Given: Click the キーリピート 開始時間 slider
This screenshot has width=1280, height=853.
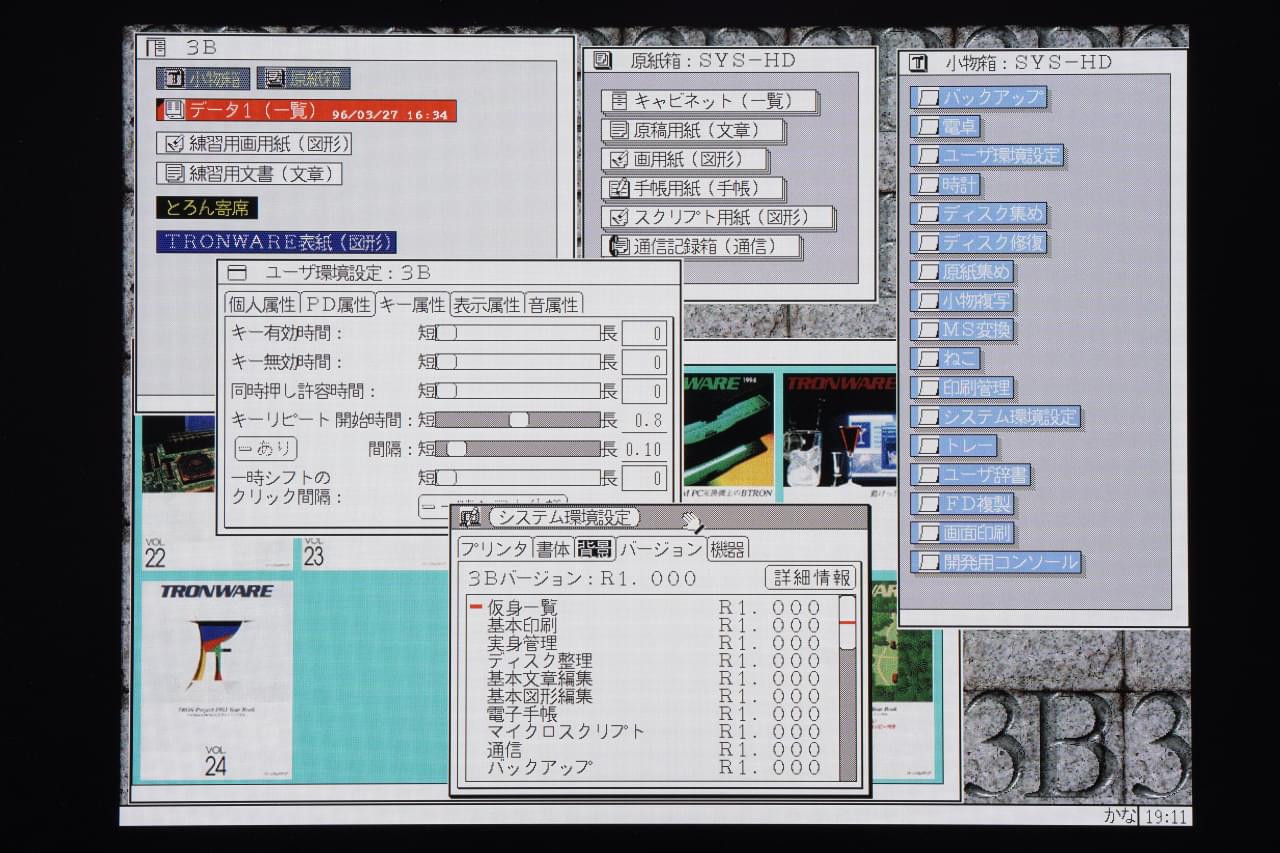Looking at the screenshot, I should (x=517, y=420).
